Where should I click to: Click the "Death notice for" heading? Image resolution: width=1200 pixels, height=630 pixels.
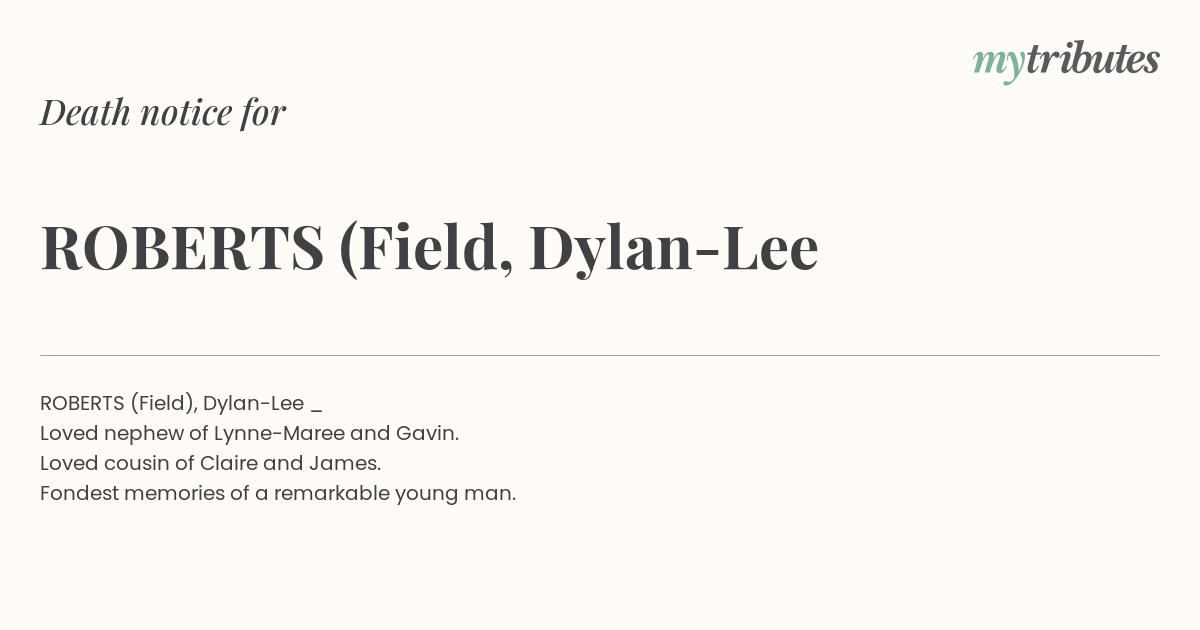[163, 112]
